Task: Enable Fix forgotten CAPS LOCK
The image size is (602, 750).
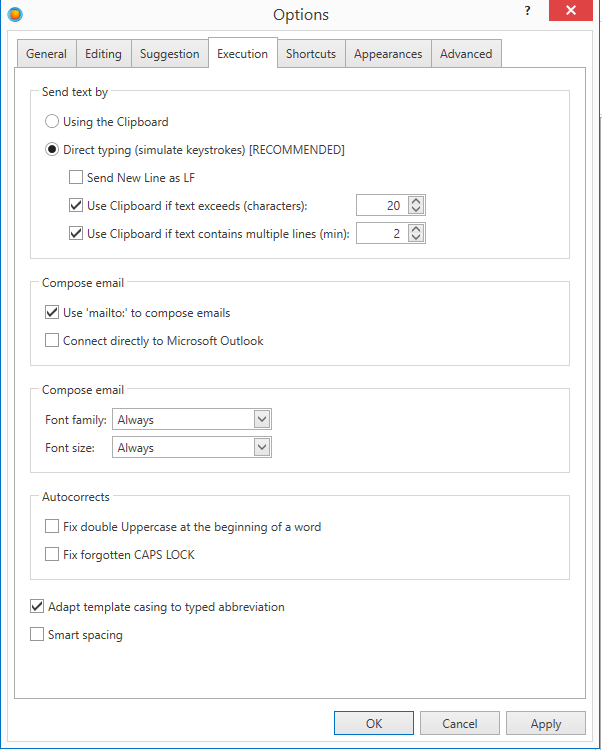Action: coord(53,554)
